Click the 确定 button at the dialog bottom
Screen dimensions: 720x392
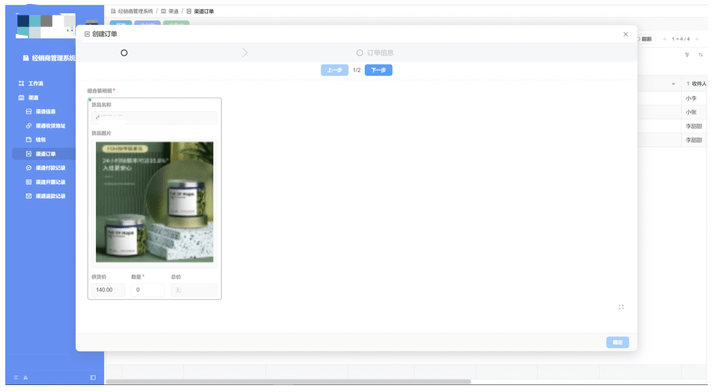coord(618,342)
